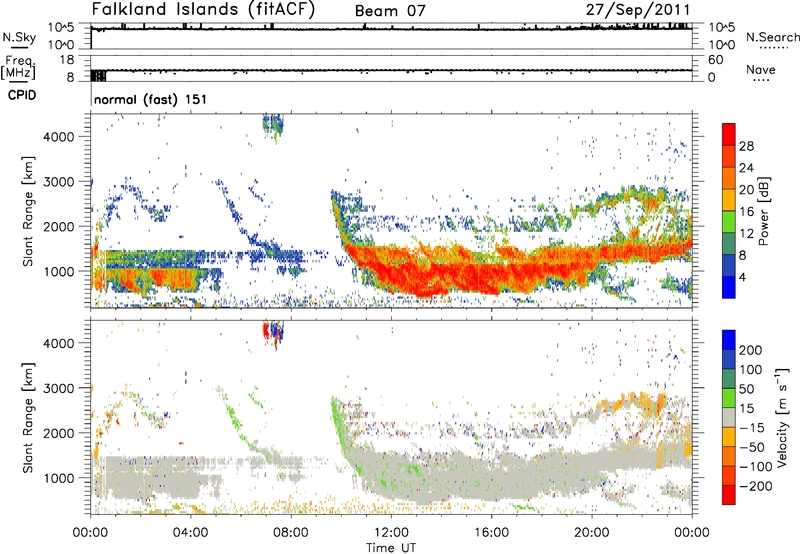Click the black frequency bars at the start of day
The image size is (800, 554).
[98, 75]
